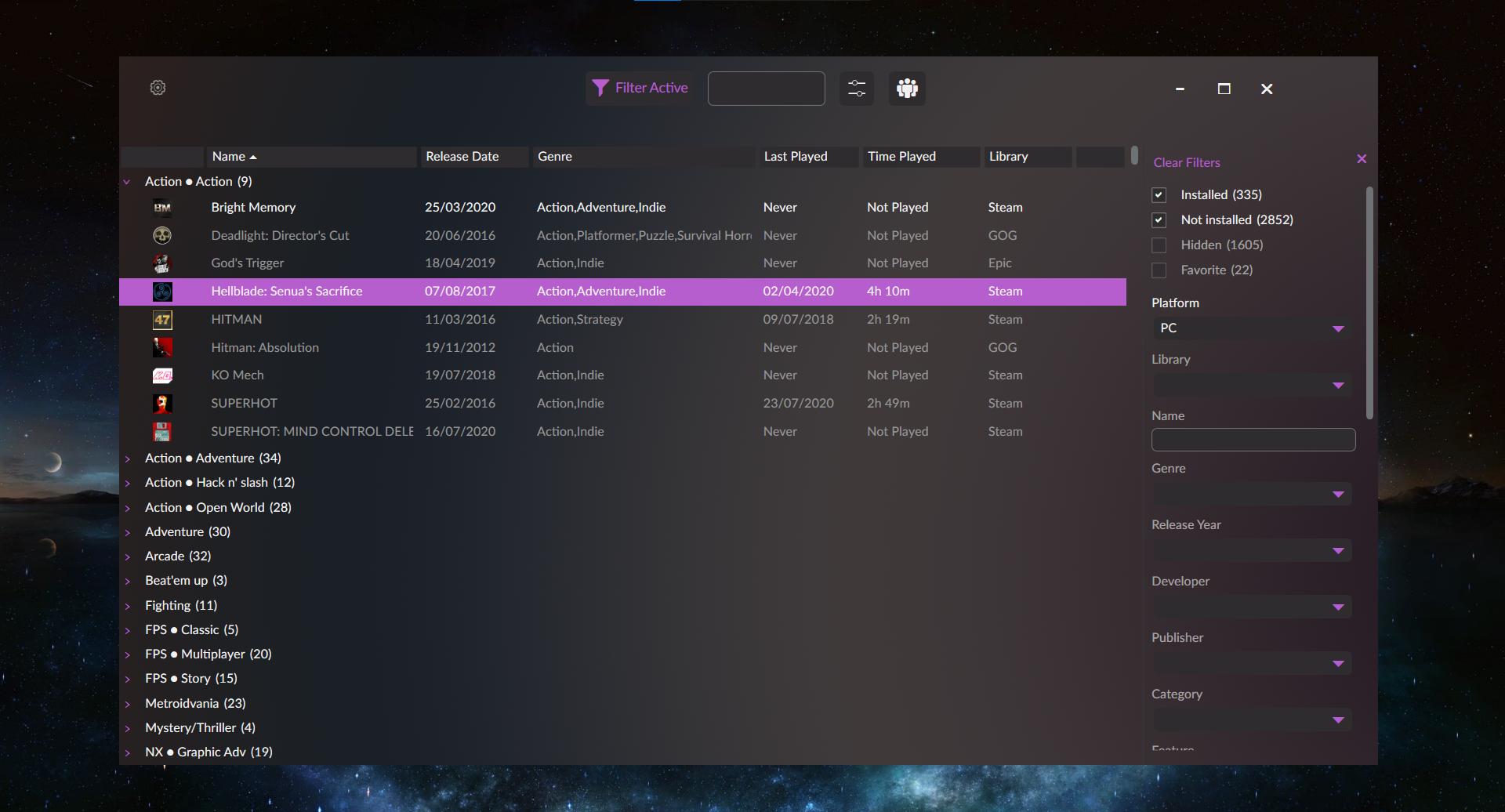Expand the Action ● Open World (28) group
This screenshot has width=1505, height=812.
click(127, 508)
